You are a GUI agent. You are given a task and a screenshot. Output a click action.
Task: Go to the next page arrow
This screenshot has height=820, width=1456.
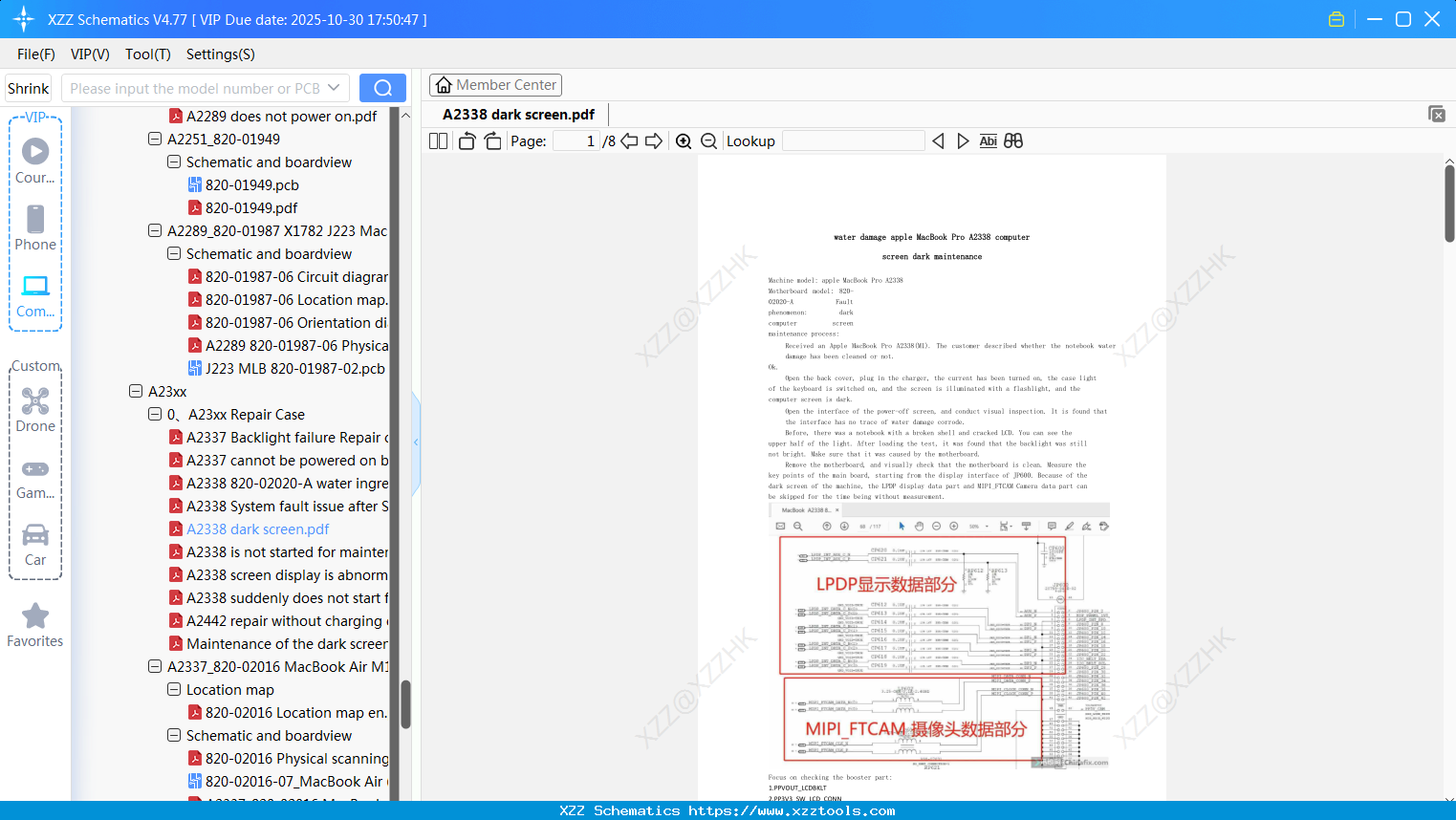(x=654, y=141)
